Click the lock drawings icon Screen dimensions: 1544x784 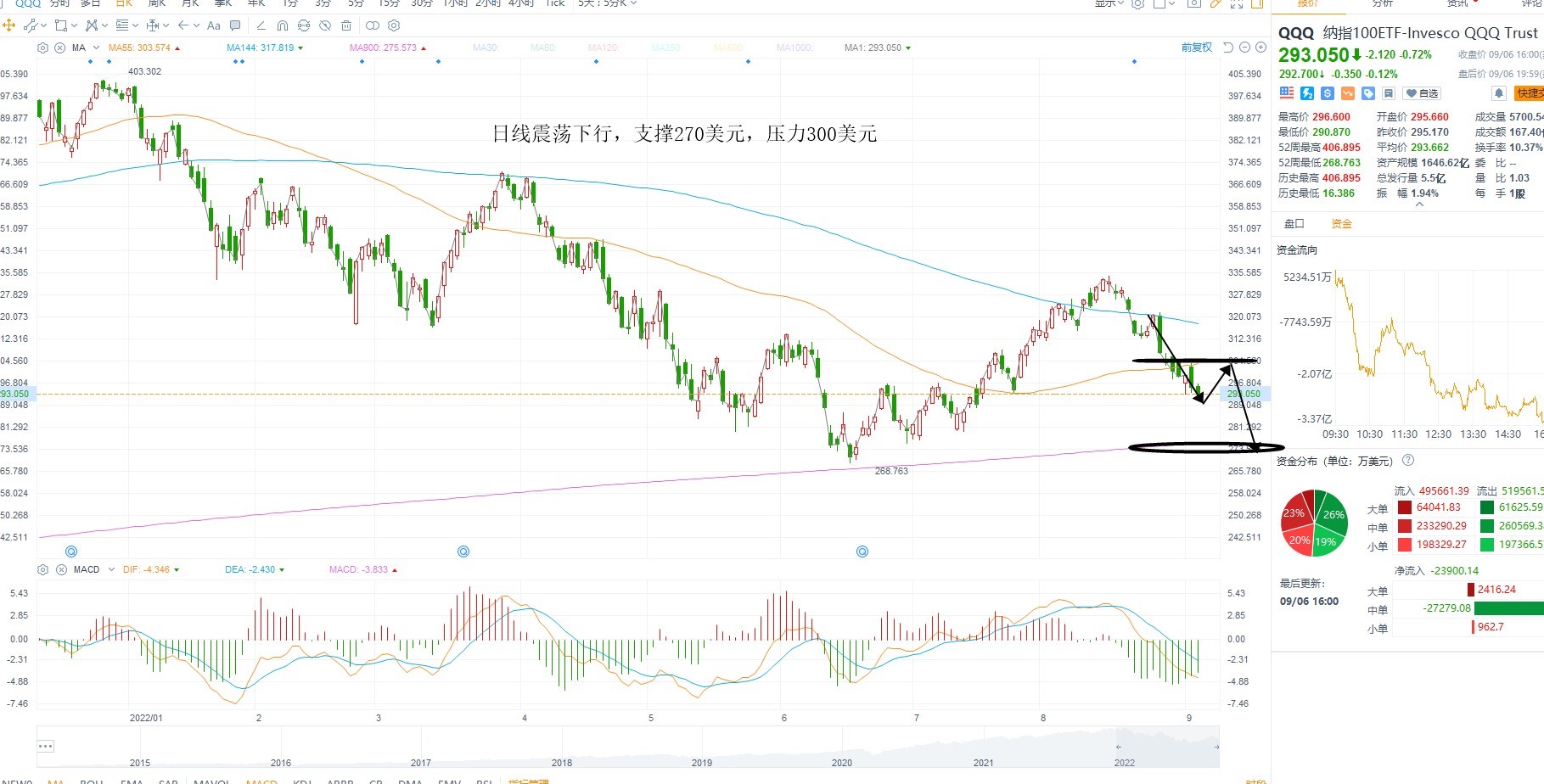tap(304, 25)
